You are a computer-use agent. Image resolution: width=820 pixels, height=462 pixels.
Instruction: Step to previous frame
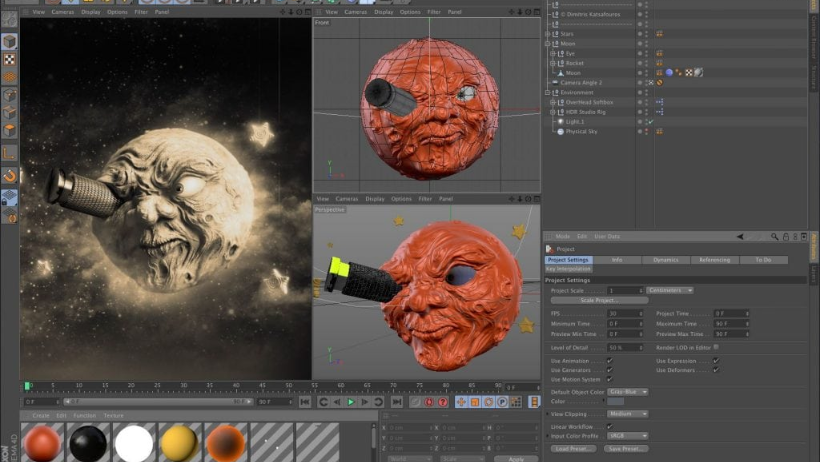click(337, 402)
